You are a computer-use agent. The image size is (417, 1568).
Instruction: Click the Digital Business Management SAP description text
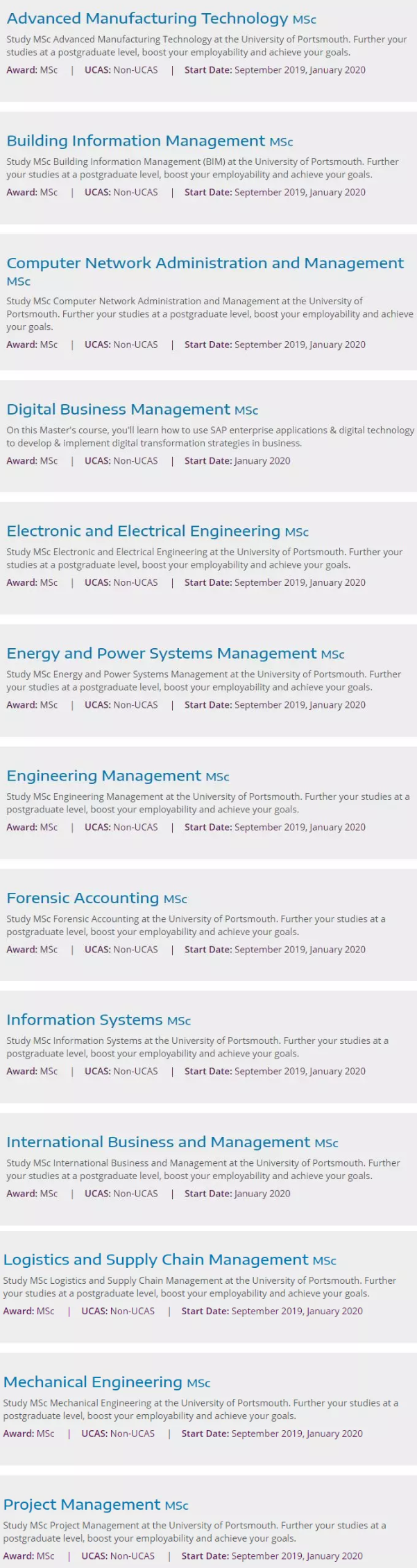pyautogui.click(x=210, y=437)
